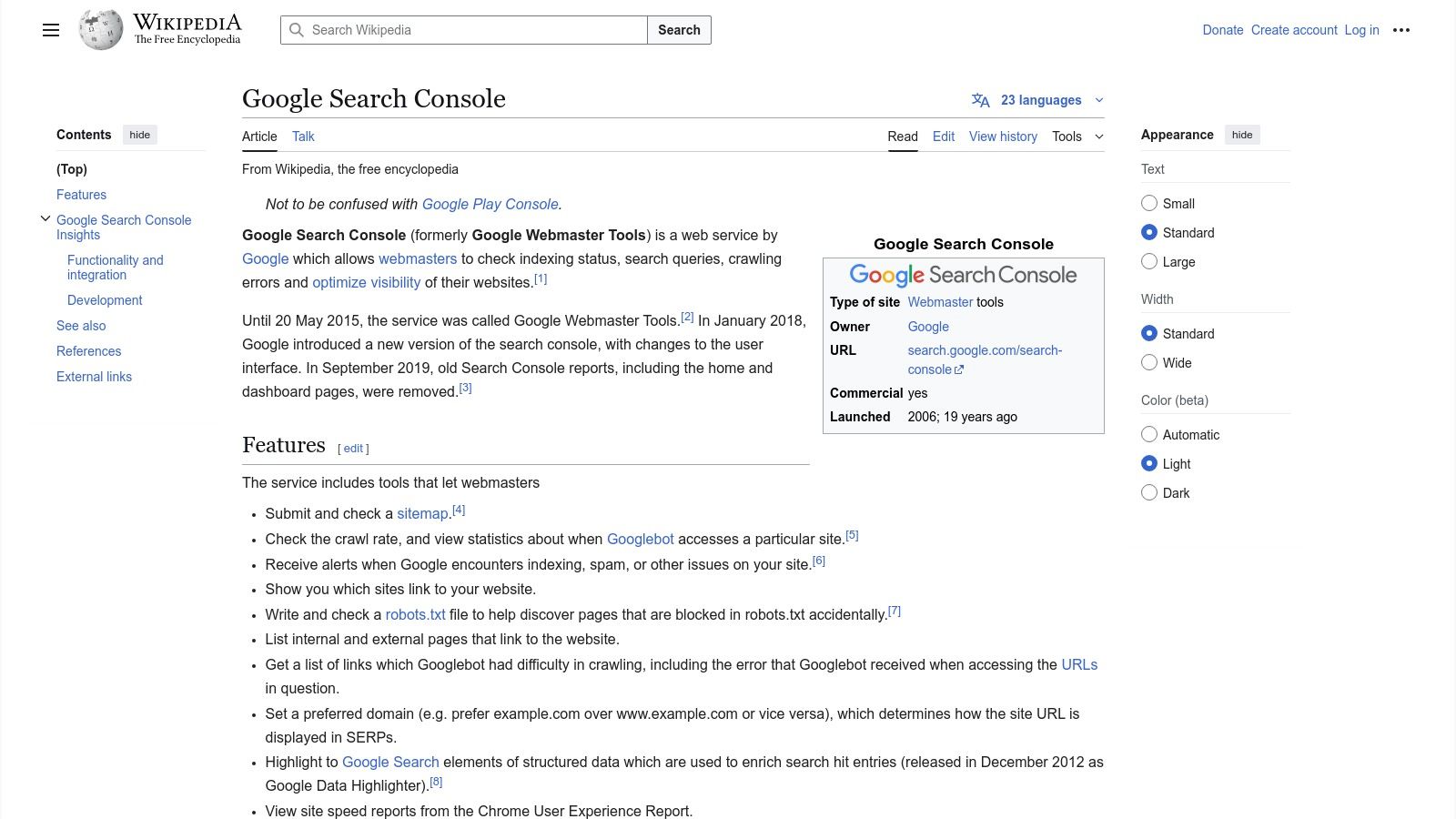Click citation reference [8]
Screen dimensions: 1456x819
[436, 782]
